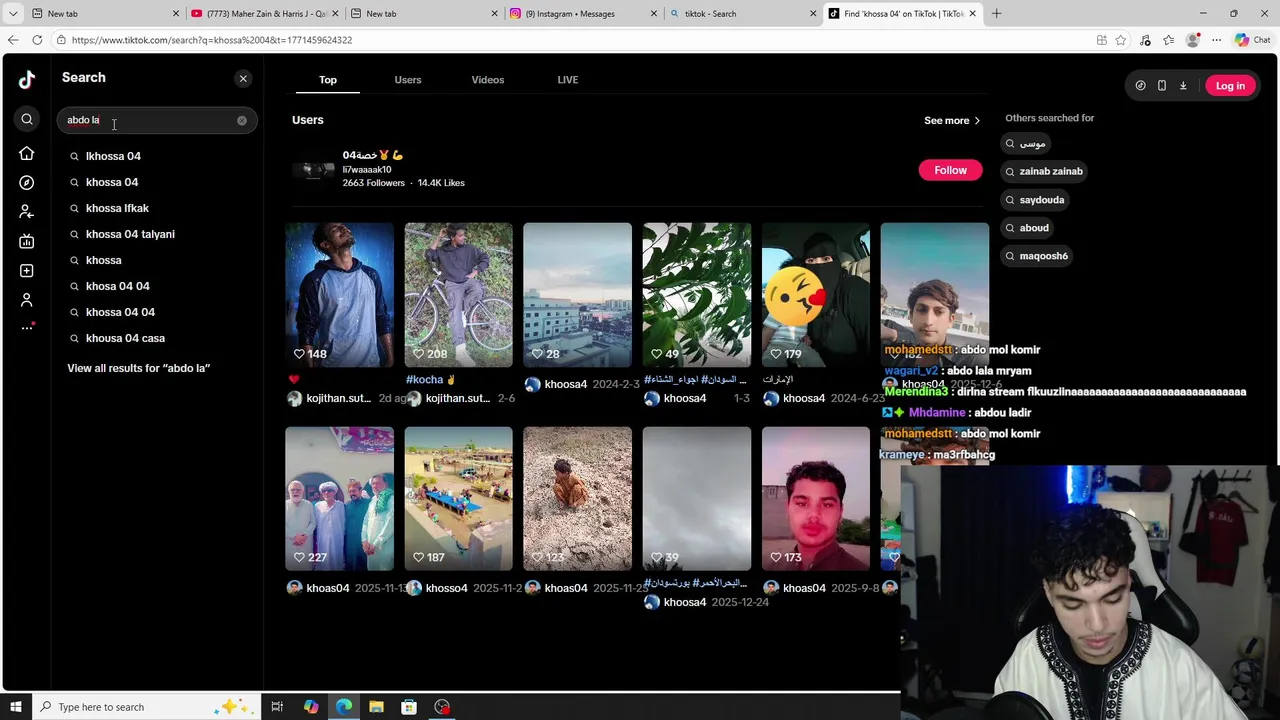Go back in the browser
This screenshot has width=1280, height=720.
12,40
